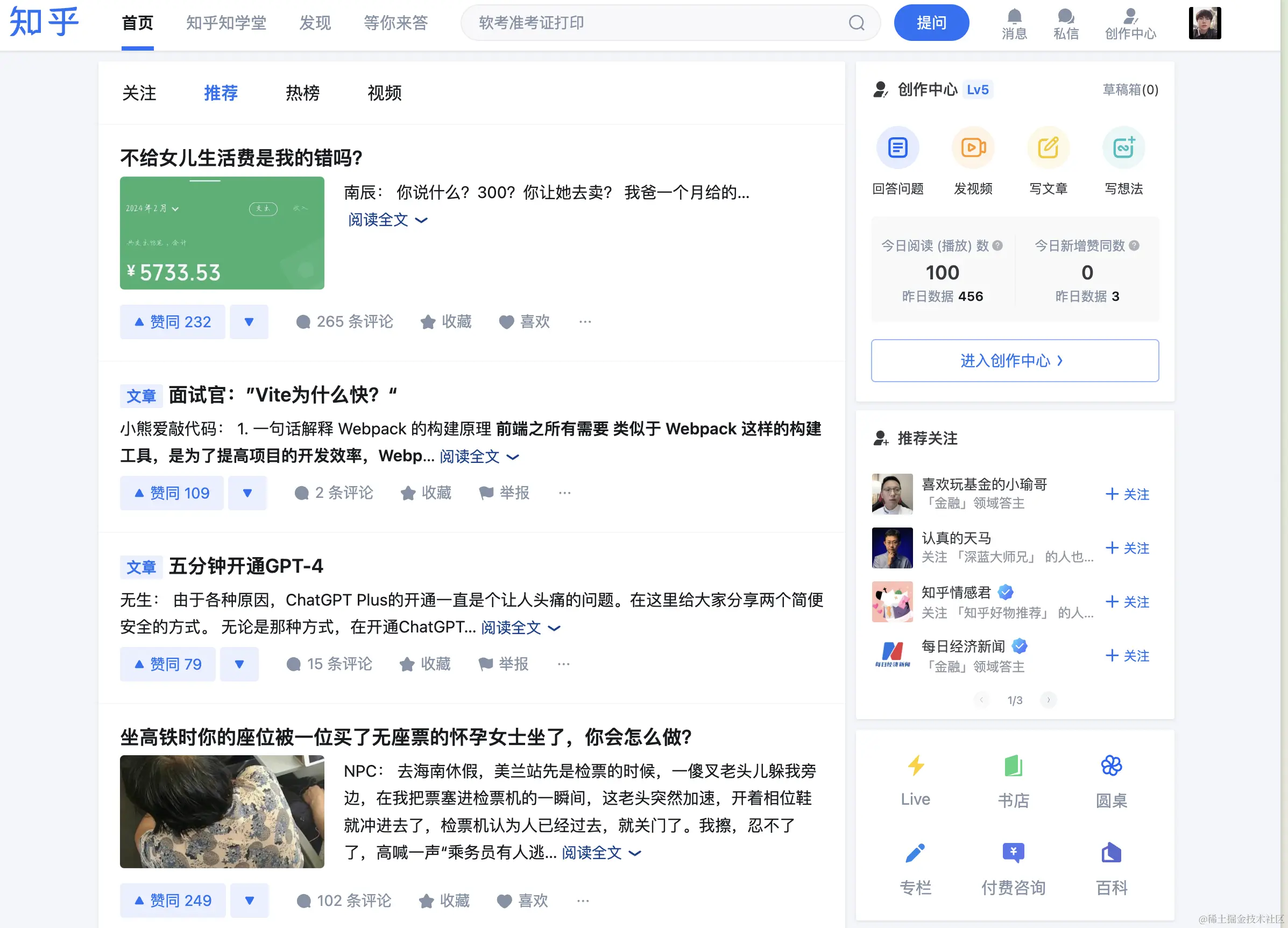Image resolution: width=1288 pixels, height=928 pixels.
Task: Open 私信 private messages
Action: point(1066,24)
